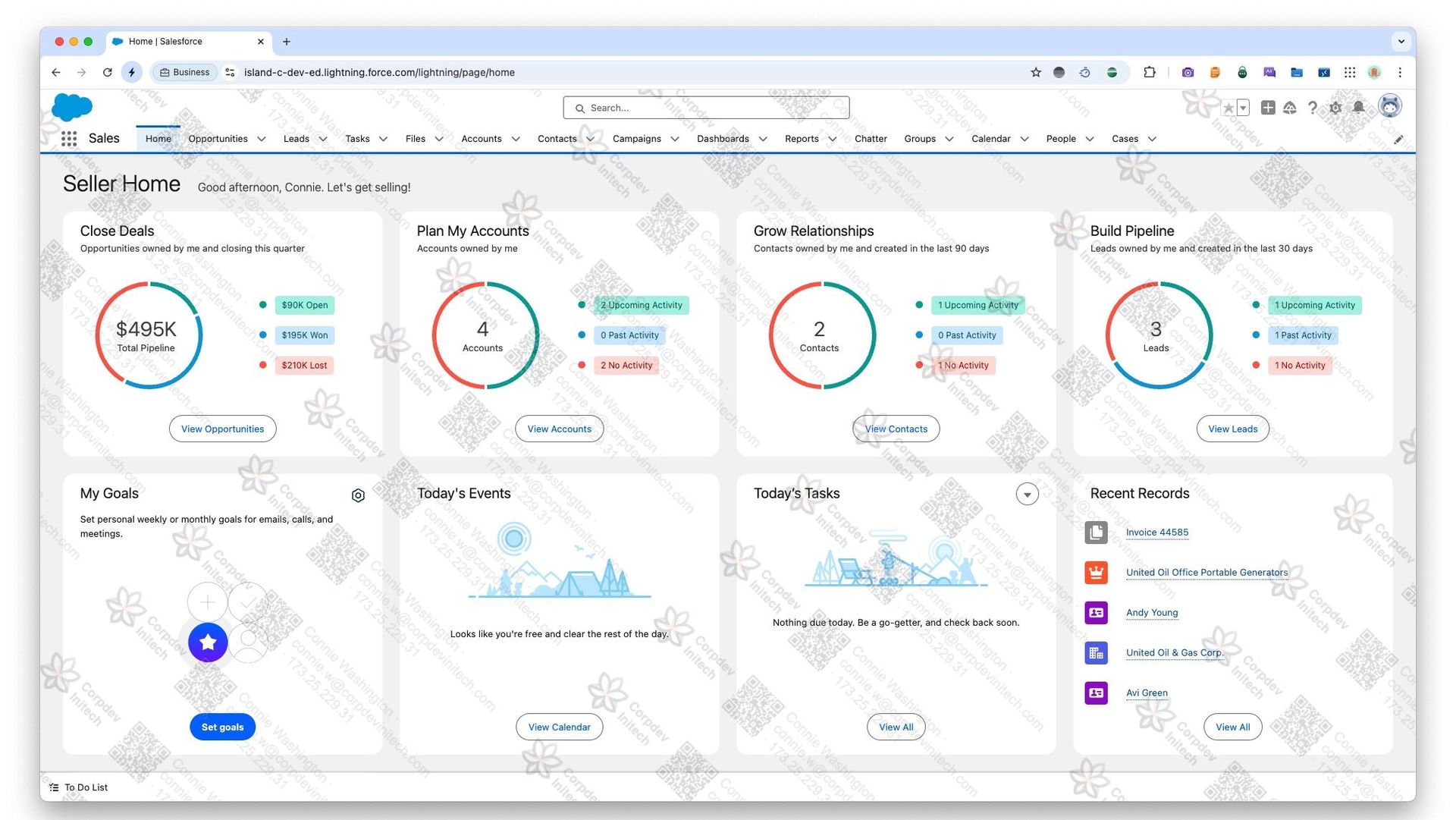Viewport: 1456px width, 820px height.
Task: Click the $210K Lost pipeline badge
Action: click(305, 366)
